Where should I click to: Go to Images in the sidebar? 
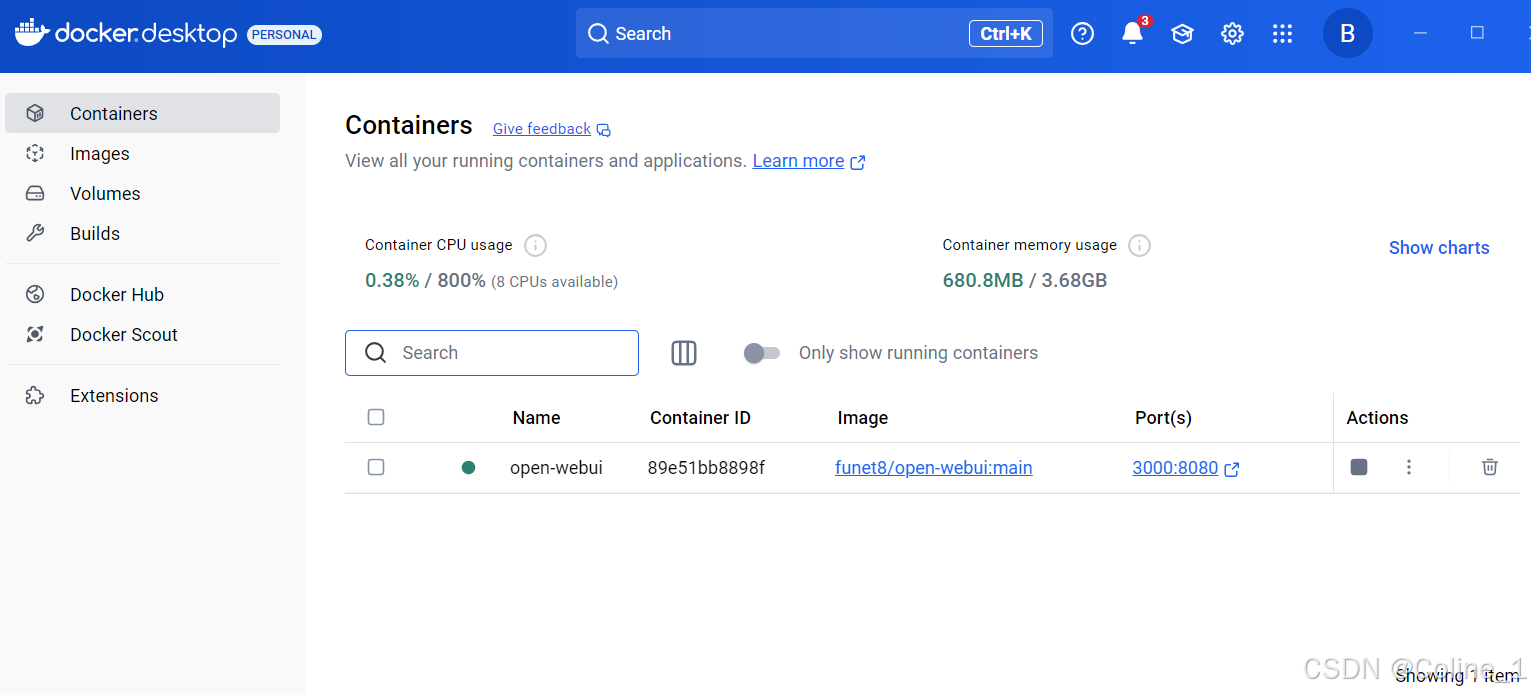point(142,153)
